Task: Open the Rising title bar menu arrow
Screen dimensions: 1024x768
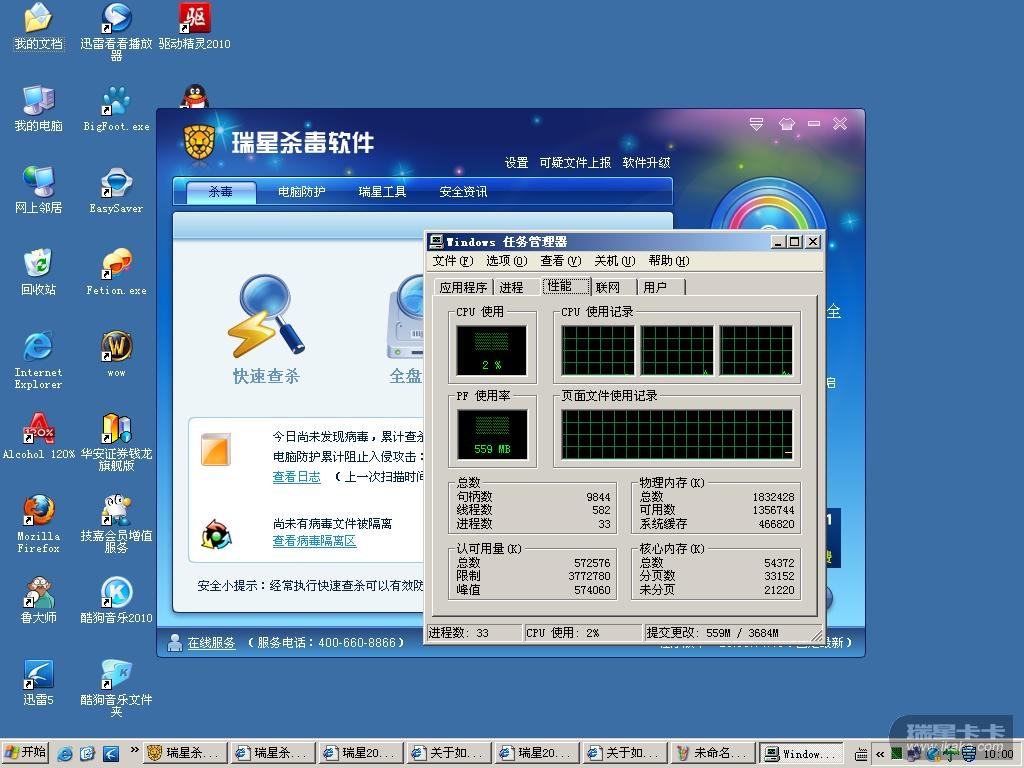Action: [x=756, y=123]
